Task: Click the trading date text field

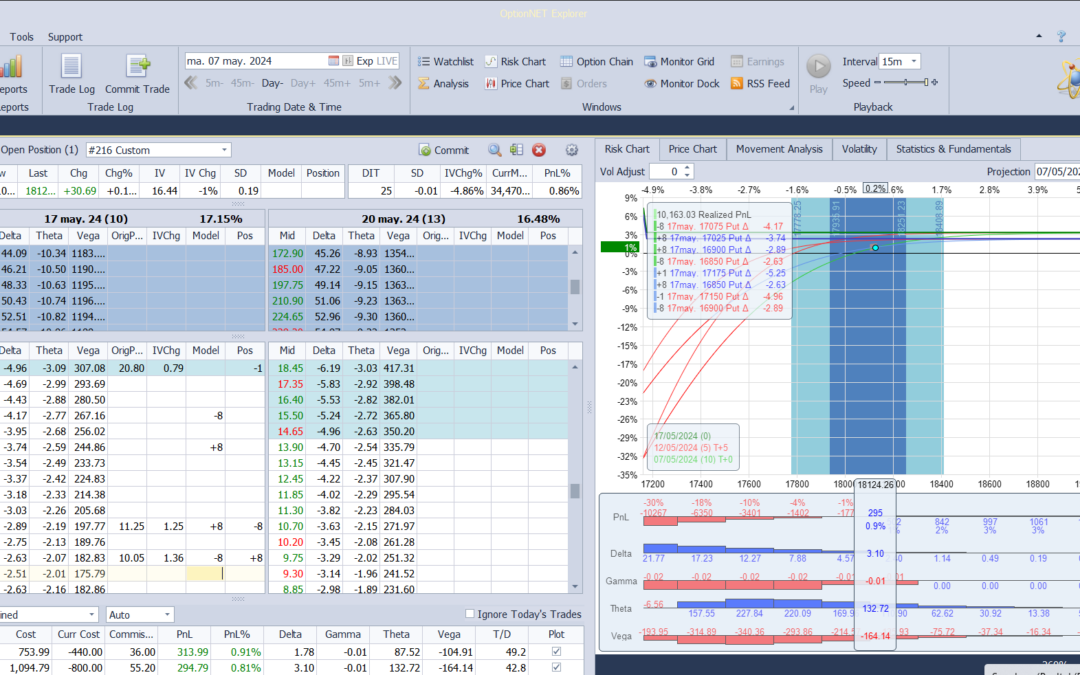Action: click(256, 61)
